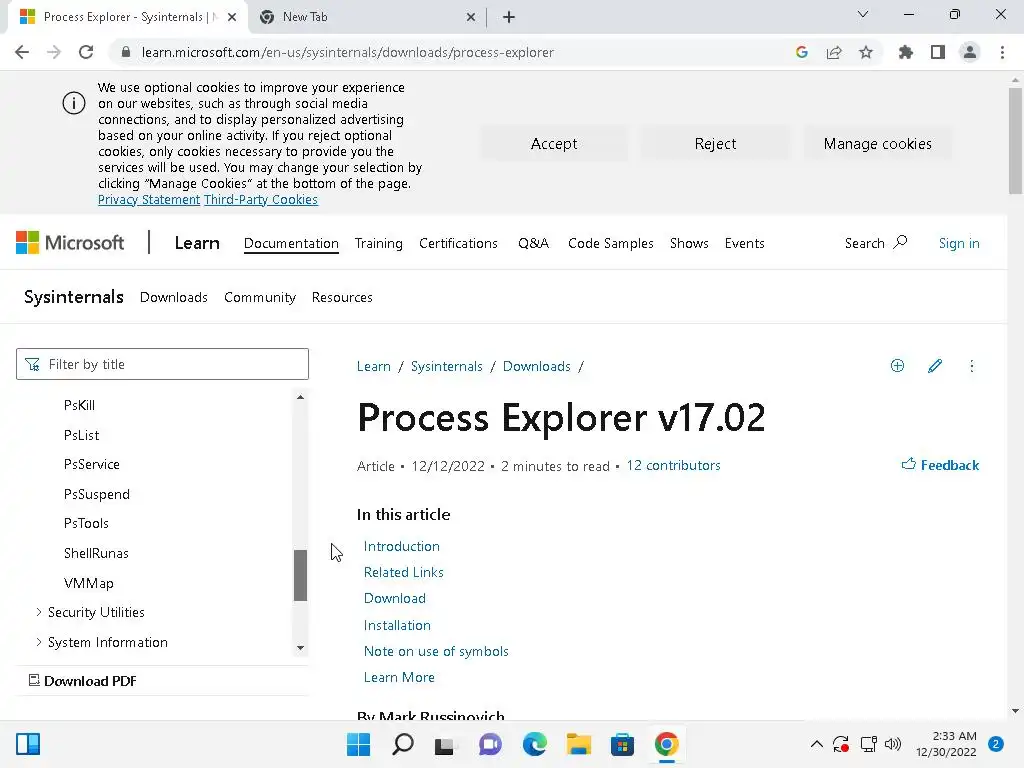Open the Chrome three-dot menu
This screenshot has width=1024, height=768.
pos(1002,52)
